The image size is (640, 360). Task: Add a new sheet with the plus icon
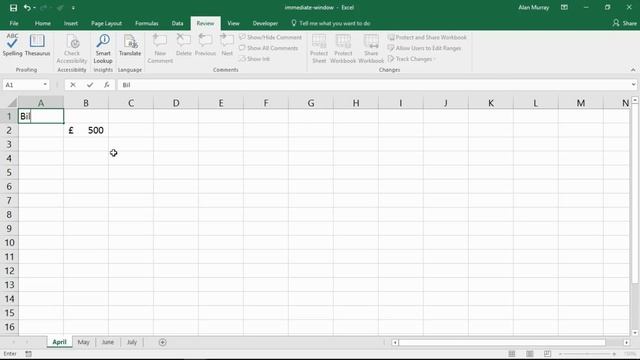pyautogui.click(x=162, y=342)
